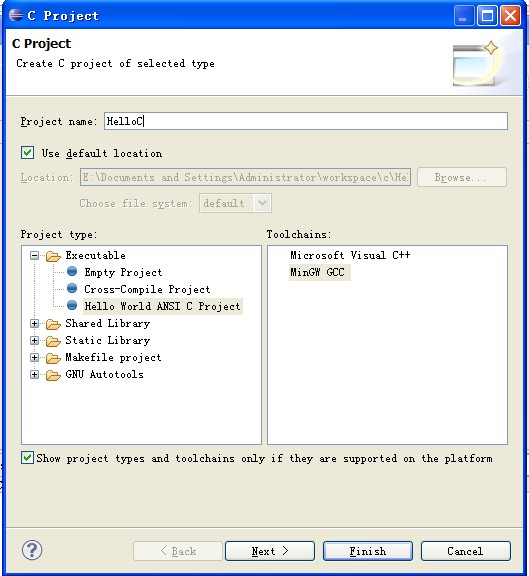The height and width of the screenshot is (576, 529).
Task: Toggle Show project types only if supported checkbox
Action: 27,458
